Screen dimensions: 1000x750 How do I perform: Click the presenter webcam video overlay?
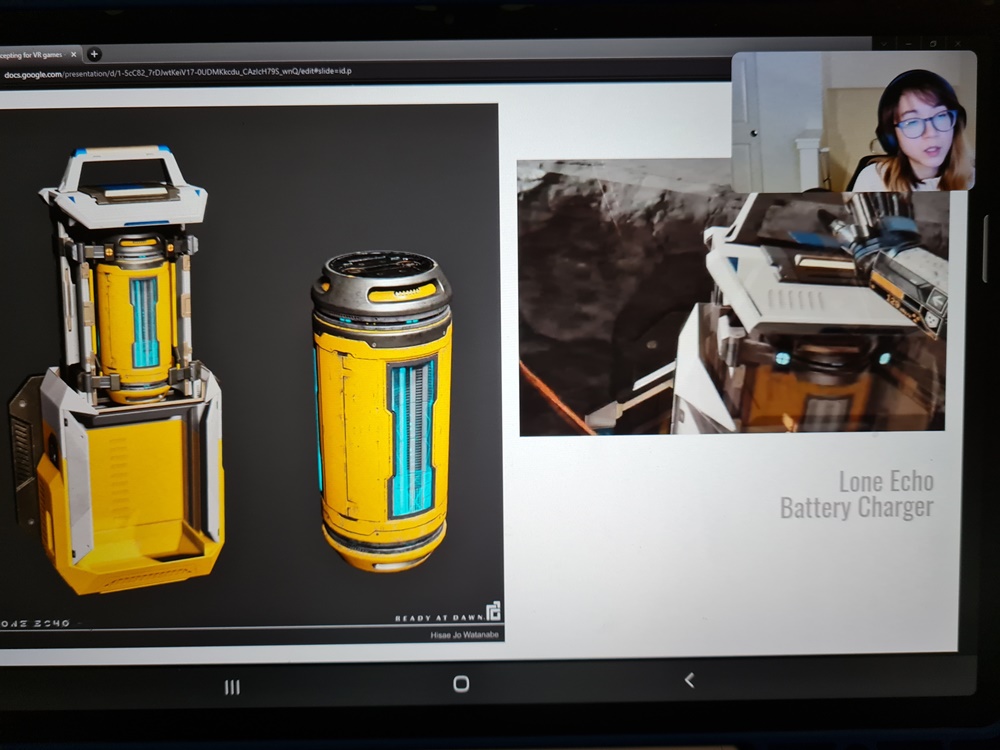coord(853,121)
